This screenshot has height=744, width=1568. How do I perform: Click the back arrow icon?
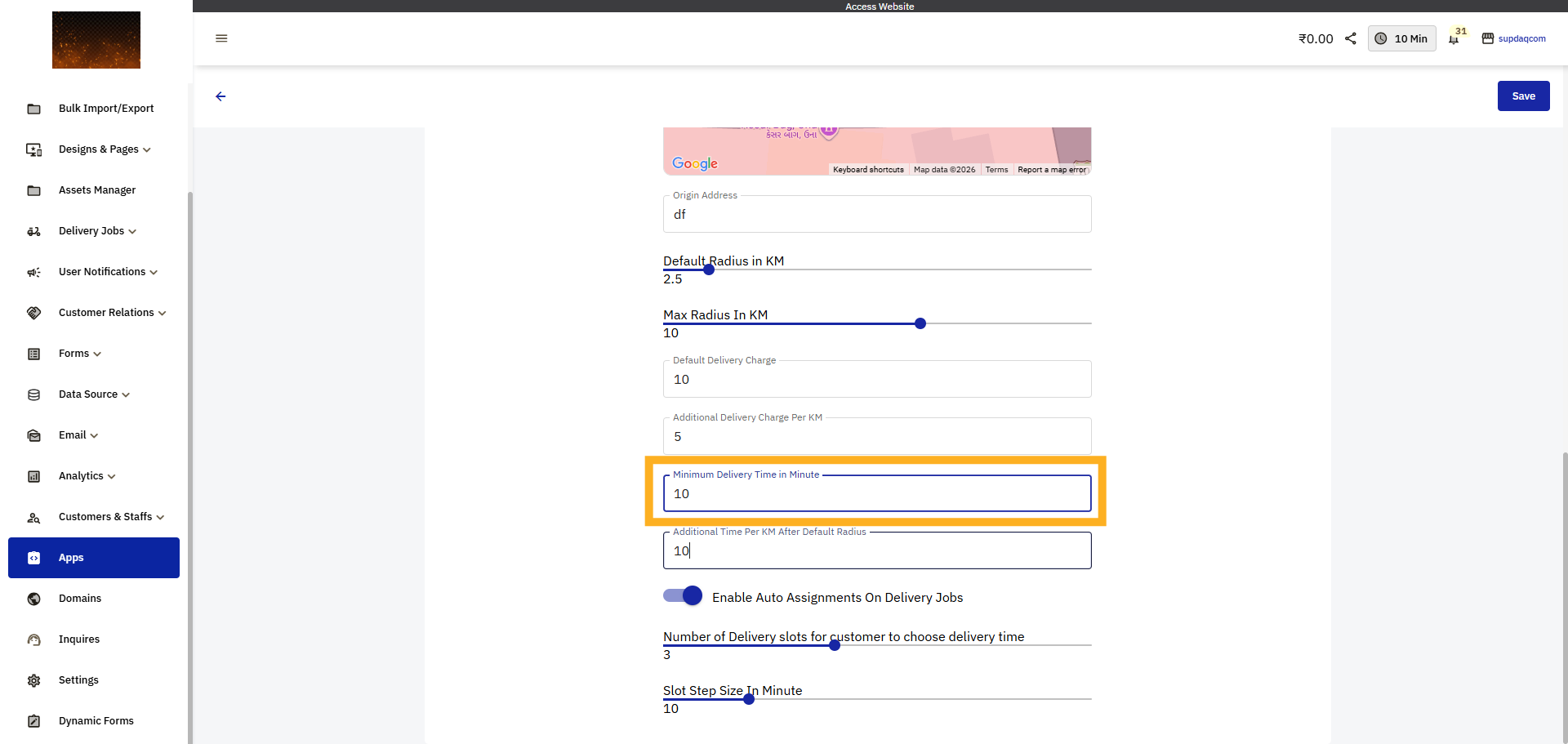220,96
